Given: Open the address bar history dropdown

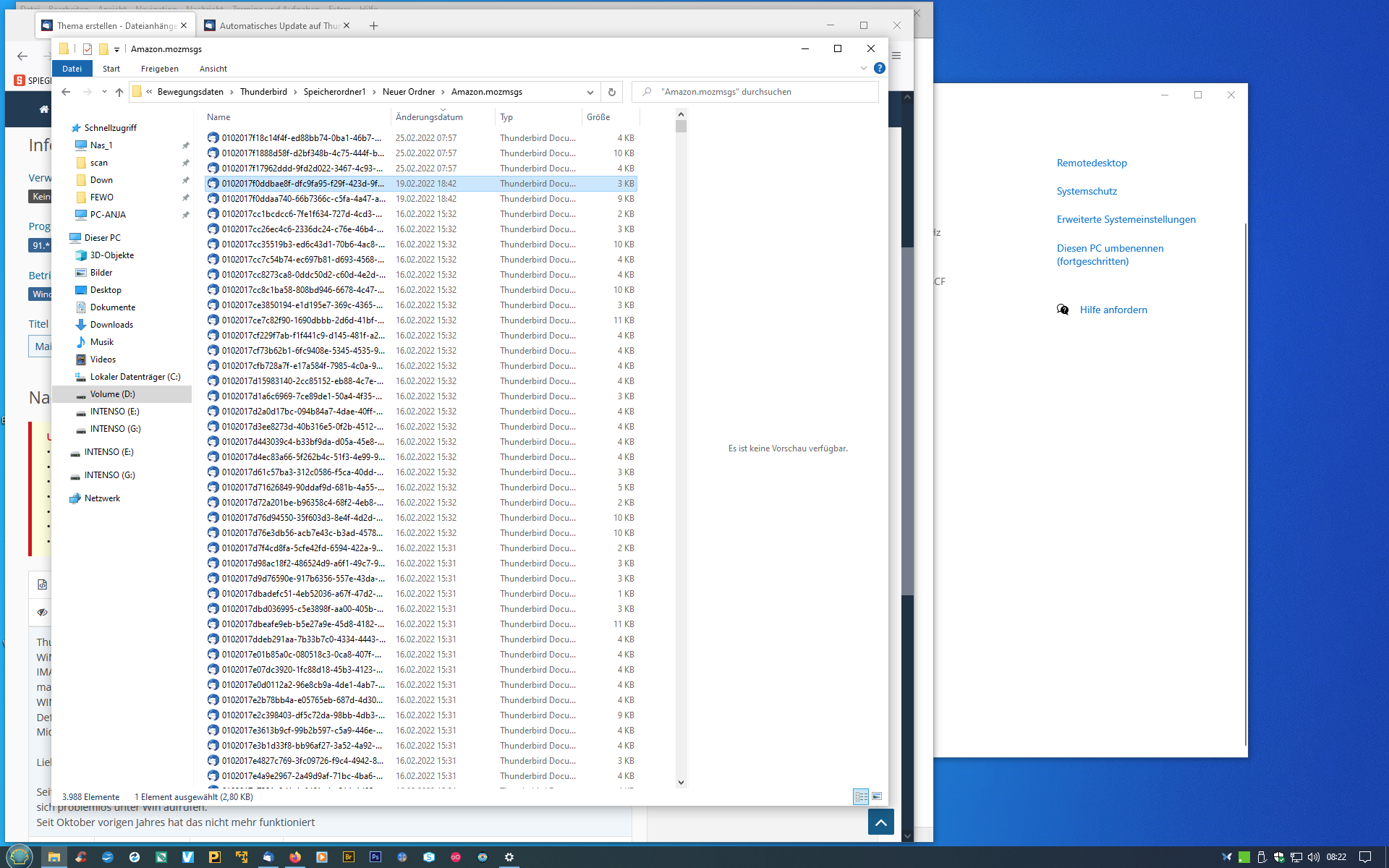Looking at the screenshot, I should (x=590, y=92).
